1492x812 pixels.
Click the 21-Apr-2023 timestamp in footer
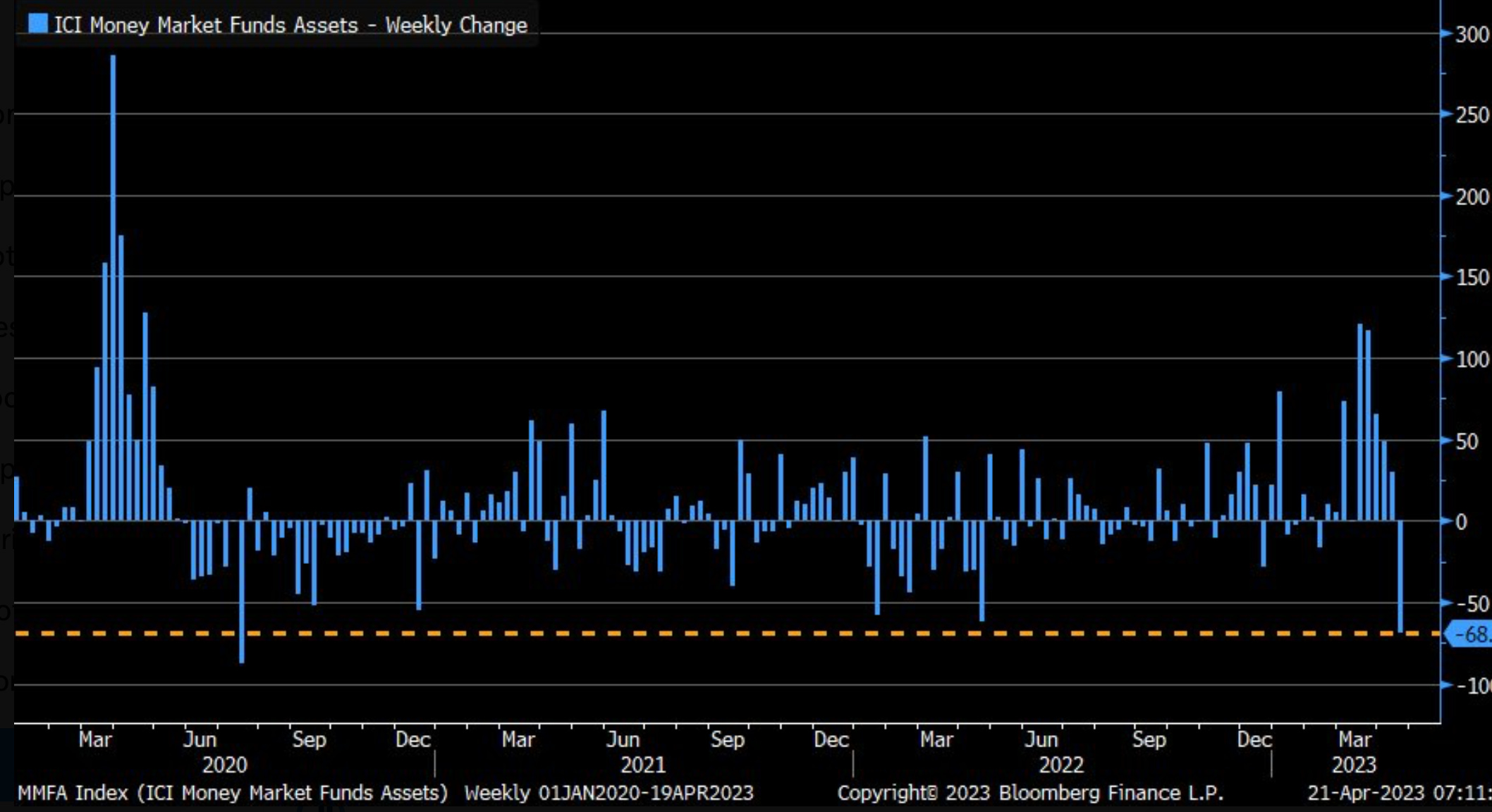point(1399,793)
